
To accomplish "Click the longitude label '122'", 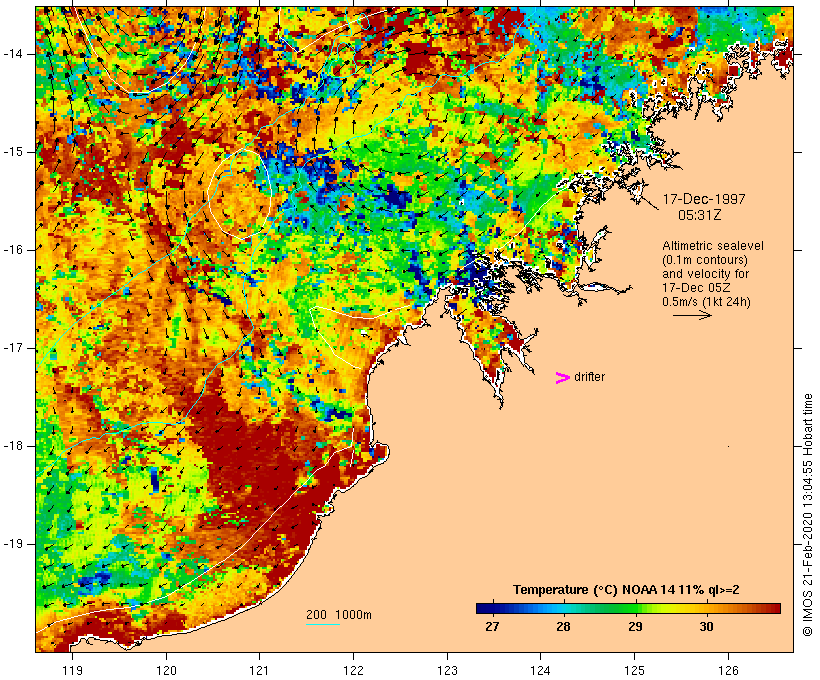I will [x=354, y=670].
